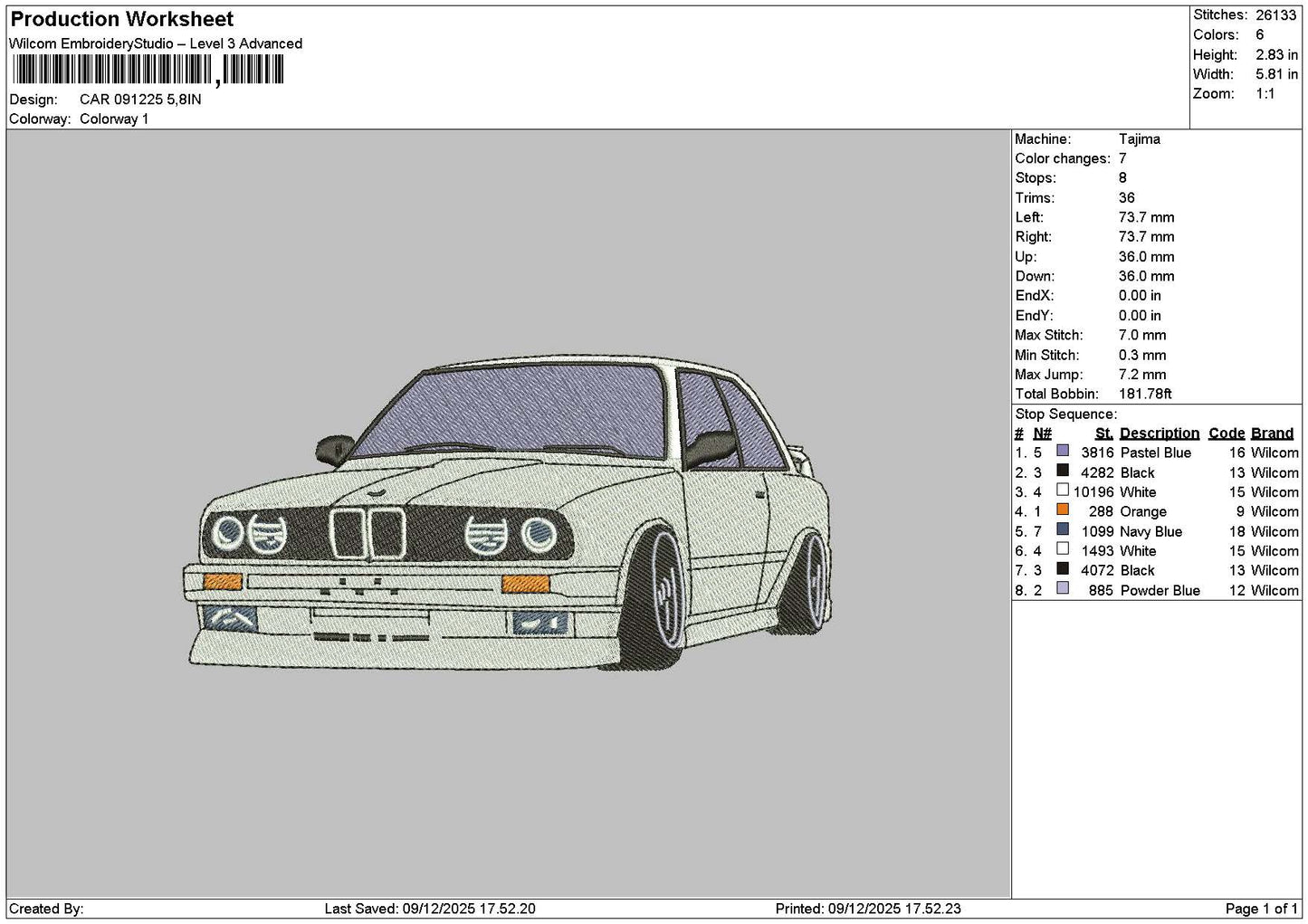Click 'Printed: 09/12/2025 17.52.23' footer text
Image resolution: width=1308 pixels, height=924 pixels.
(x=868, y=910)
